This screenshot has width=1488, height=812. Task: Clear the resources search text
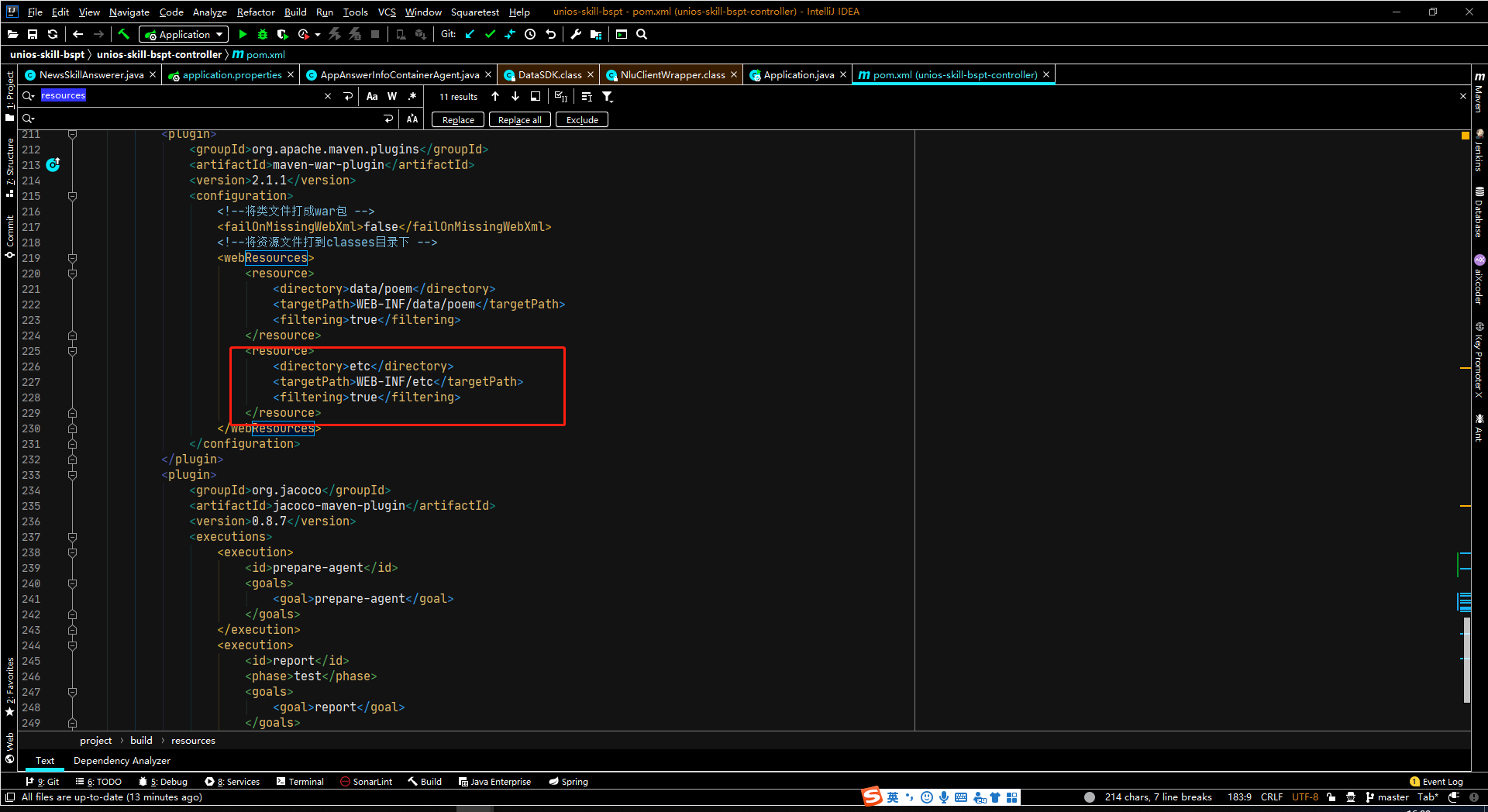[x=328, y=96]
